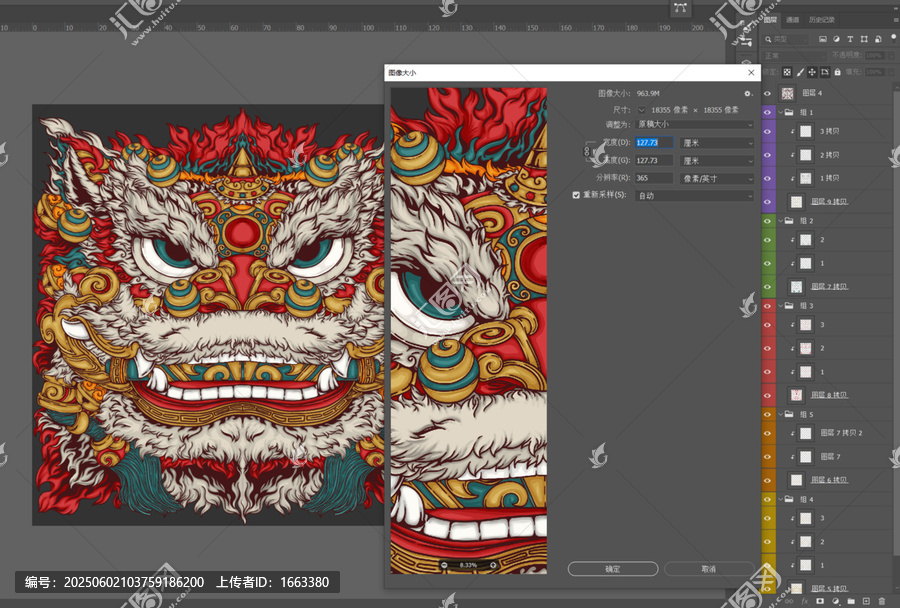Zoom in the dialog preview with plus icon
The width and height of the screenshot is (900, 608).
click(x=493, y=566)
